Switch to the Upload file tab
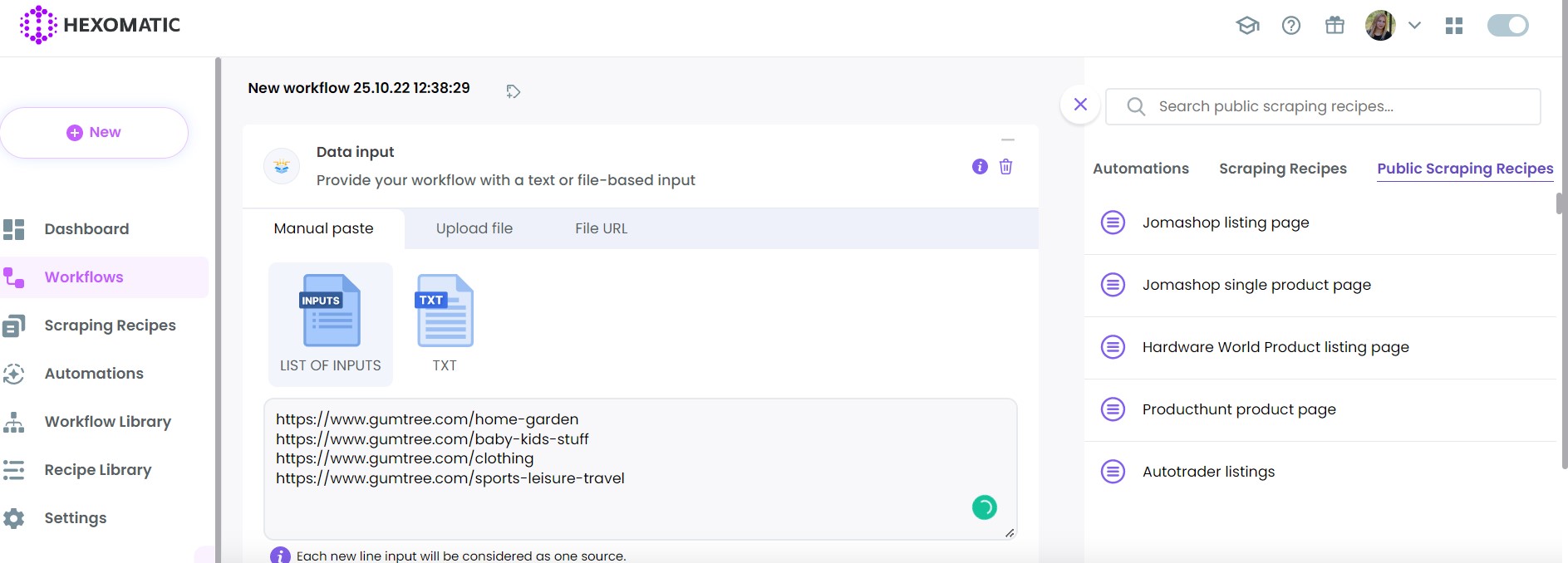Viewport: 1568px width, 563px height. coord(474,228)
